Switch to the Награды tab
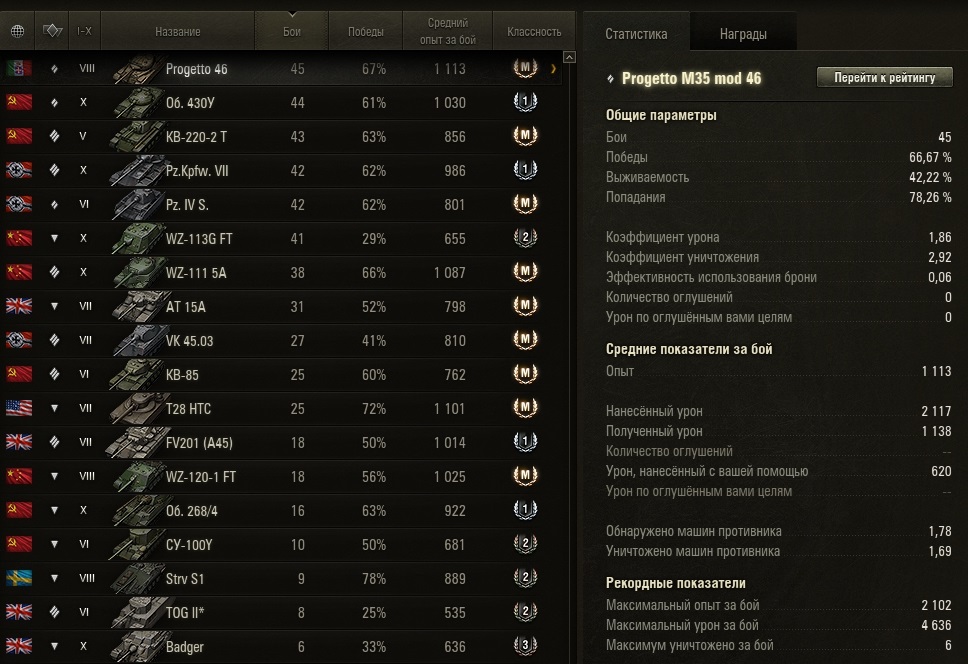Viewport: 968px width, 664px height. tap(743, 34)
